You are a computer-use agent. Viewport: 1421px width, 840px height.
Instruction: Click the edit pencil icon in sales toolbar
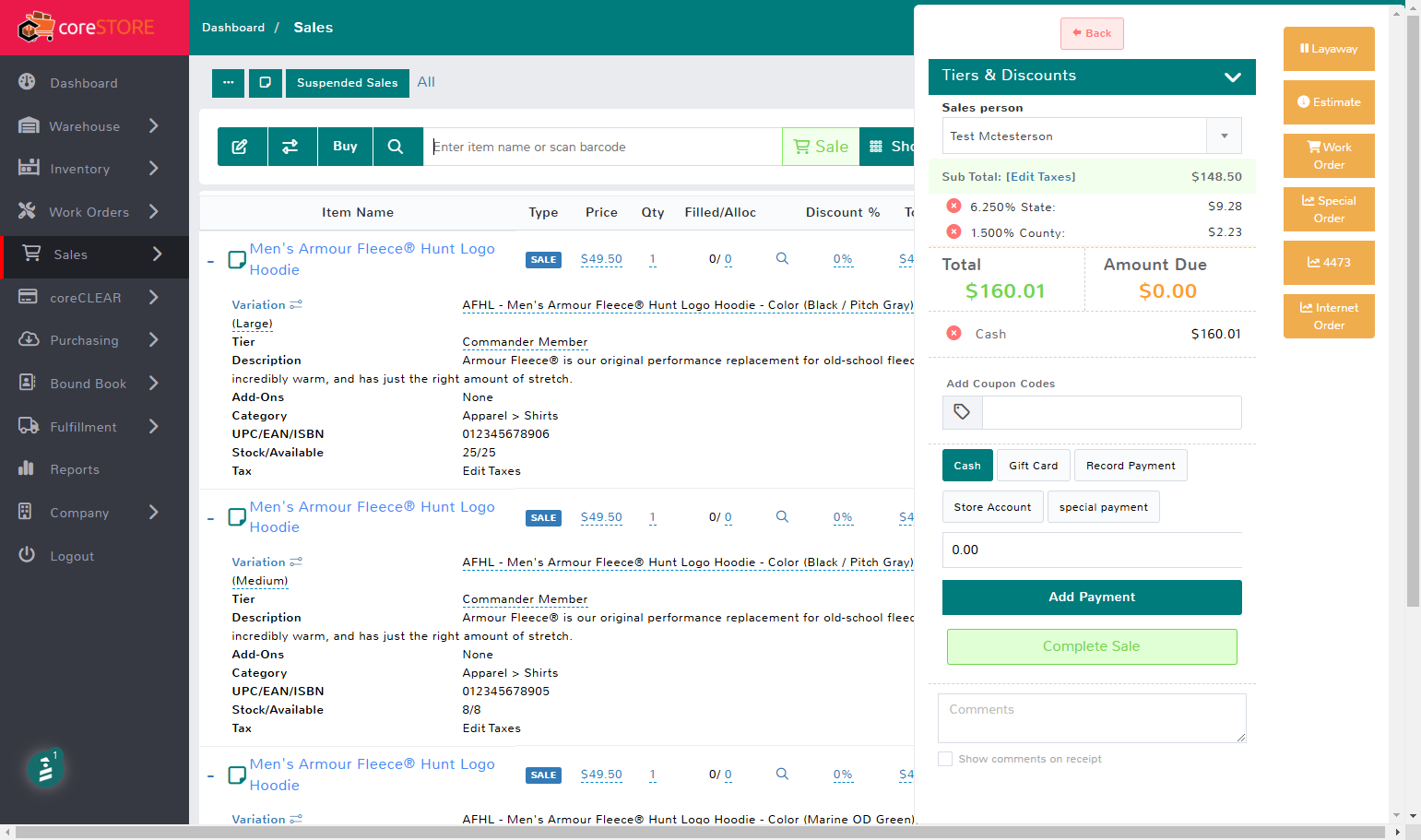pyautogui.click(x=242, y=147)
